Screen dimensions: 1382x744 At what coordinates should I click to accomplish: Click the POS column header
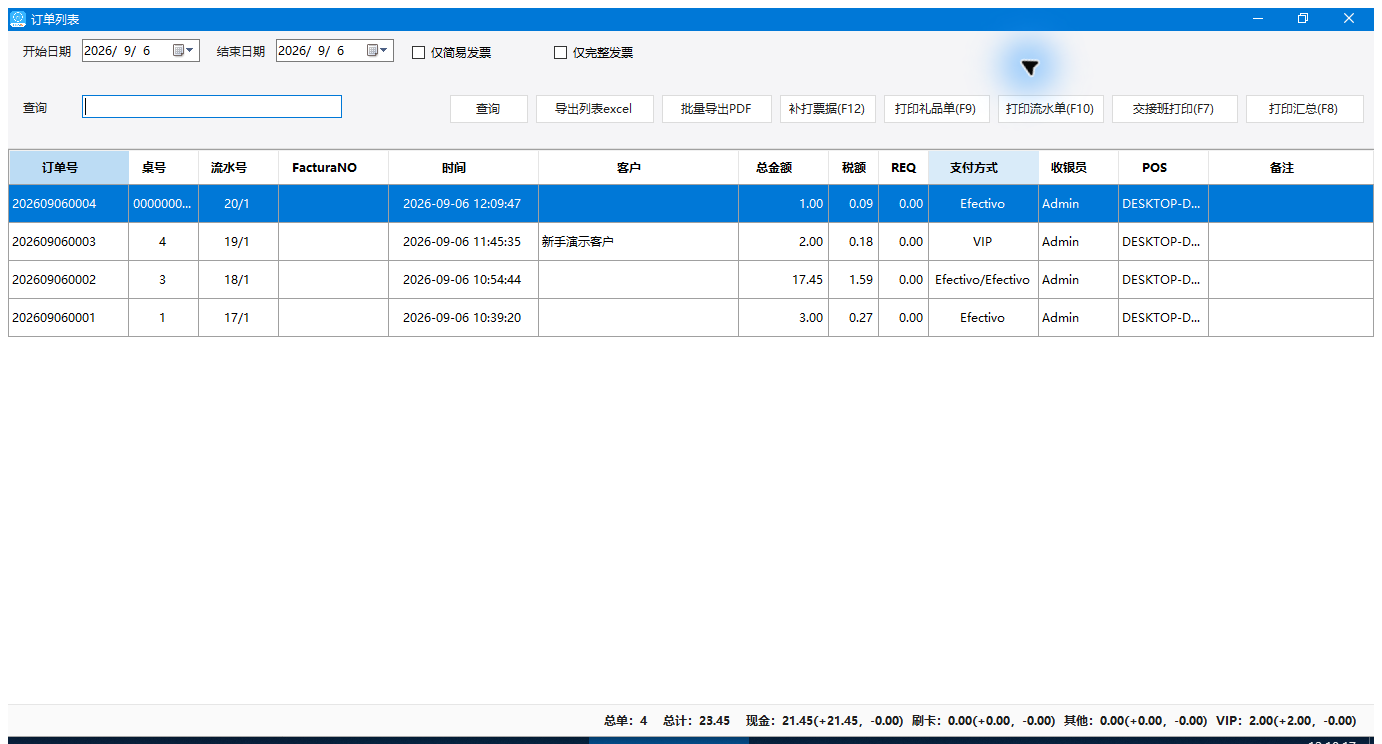[x=1164, y=168]
